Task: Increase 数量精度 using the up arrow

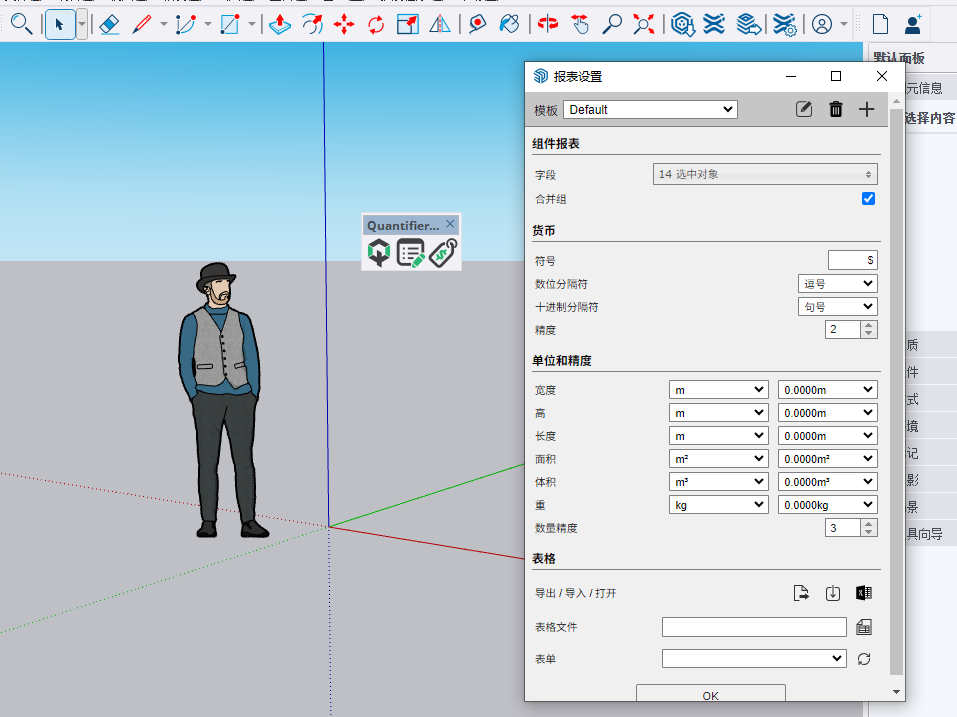Action: [869, 523]
